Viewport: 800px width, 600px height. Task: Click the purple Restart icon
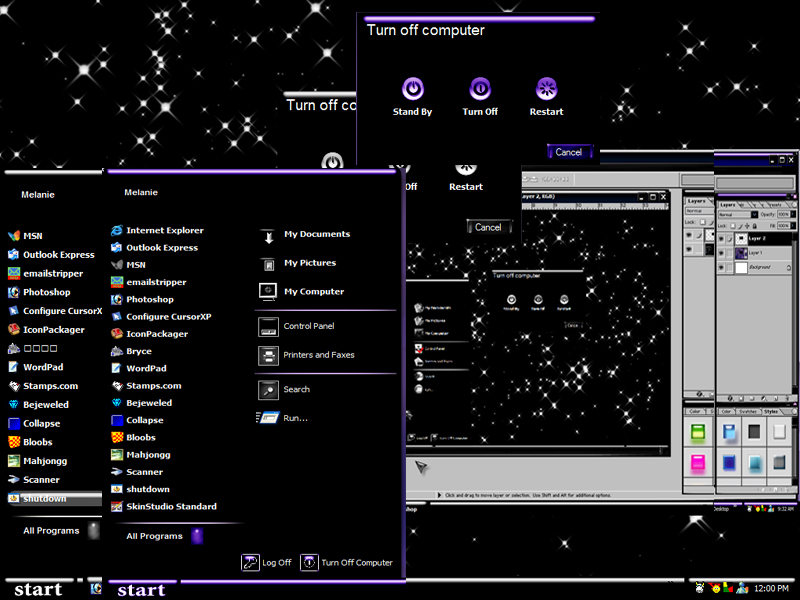click(x=546, y=89)
